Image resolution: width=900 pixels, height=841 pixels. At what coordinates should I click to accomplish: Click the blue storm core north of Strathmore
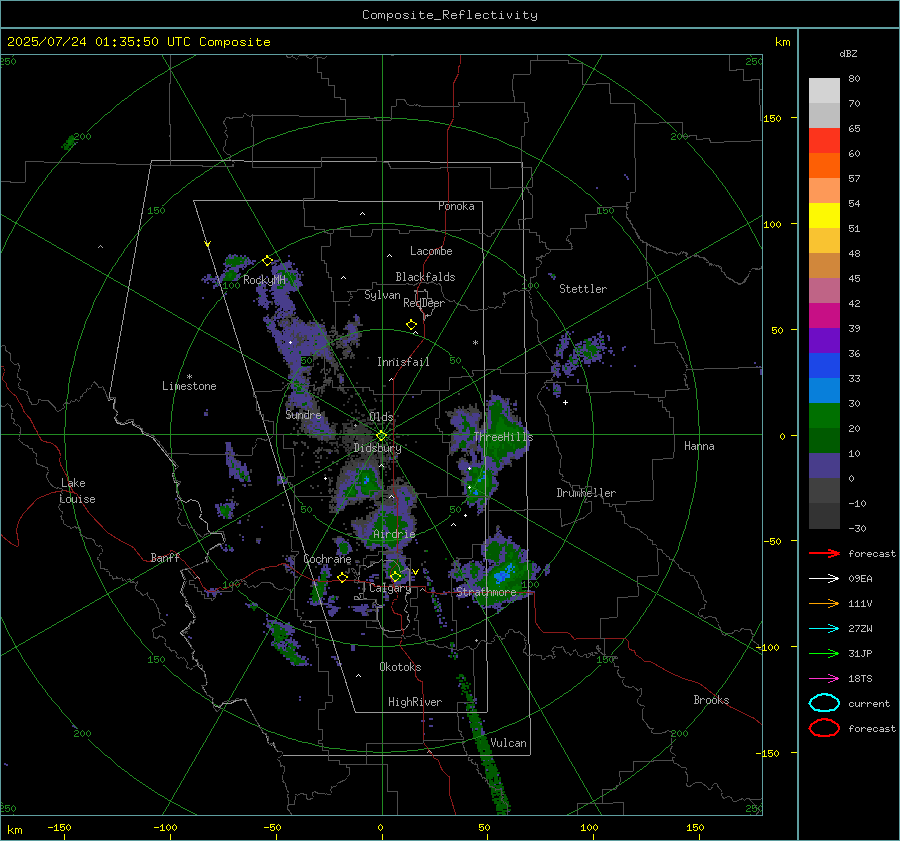click(503, 572)
